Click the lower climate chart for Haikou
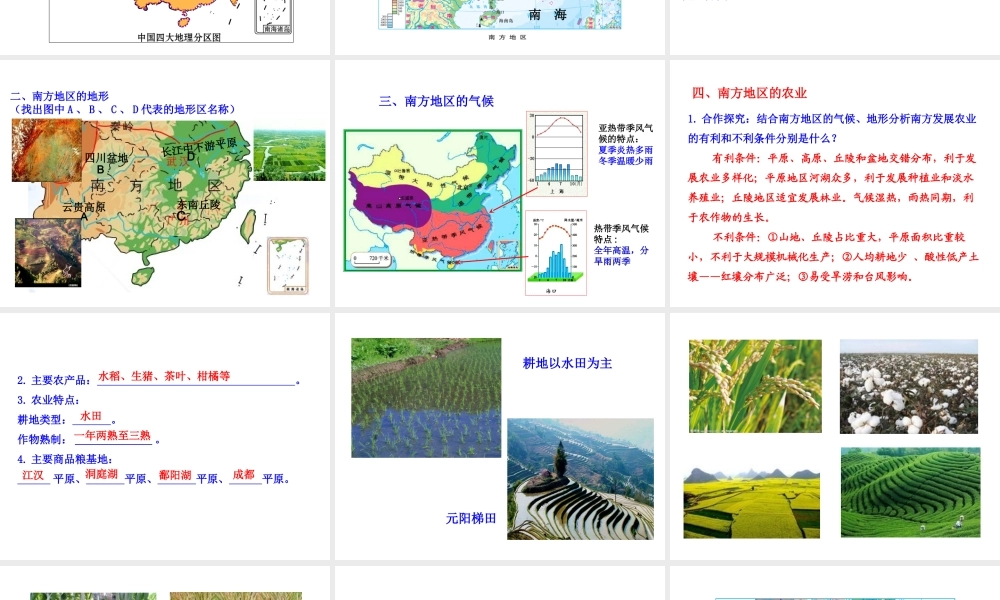This screenshot has height=600, width=1000. [x=556, y=253]
